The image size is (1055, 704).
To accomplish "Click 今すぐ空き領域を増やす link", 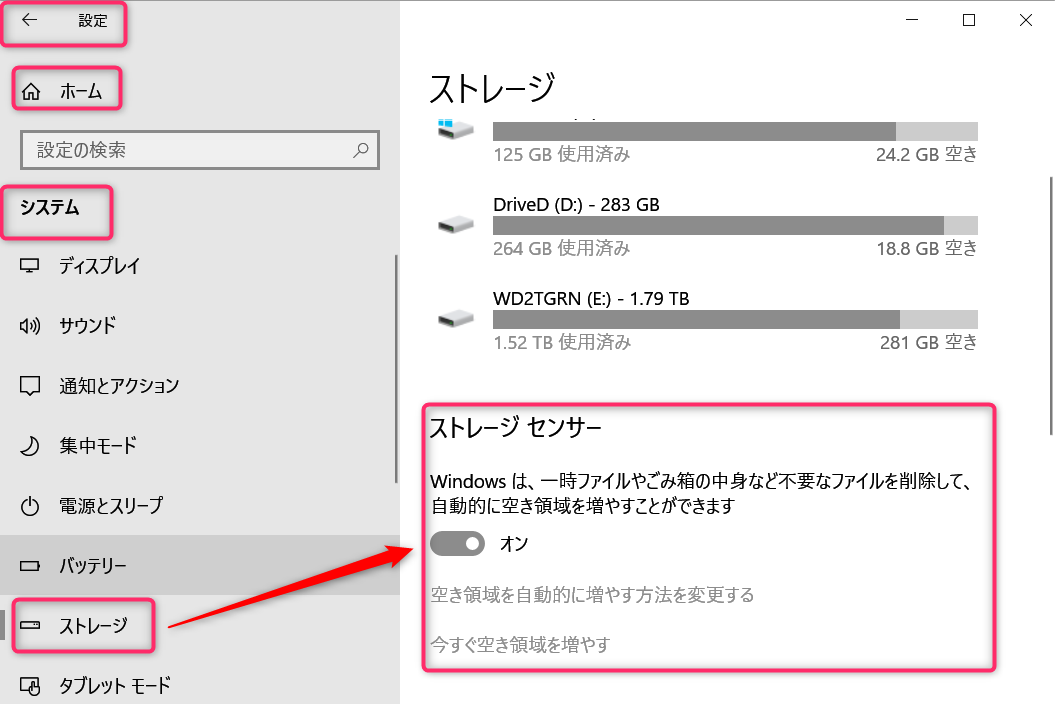I will [x=520, y=645].
